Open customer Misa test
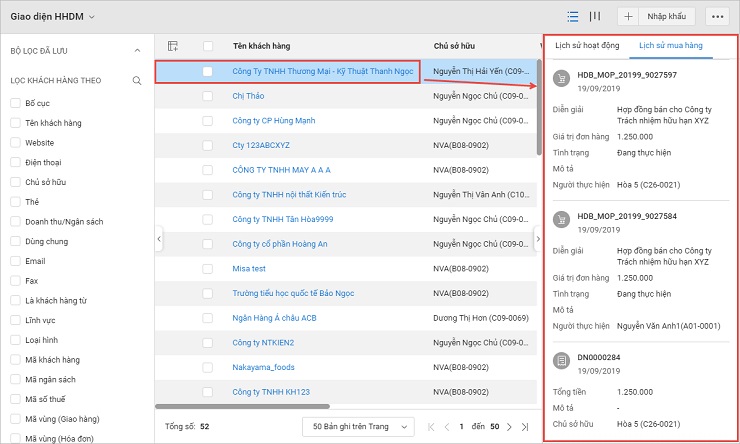The image size is (740, 444). [x=249, y=268]
